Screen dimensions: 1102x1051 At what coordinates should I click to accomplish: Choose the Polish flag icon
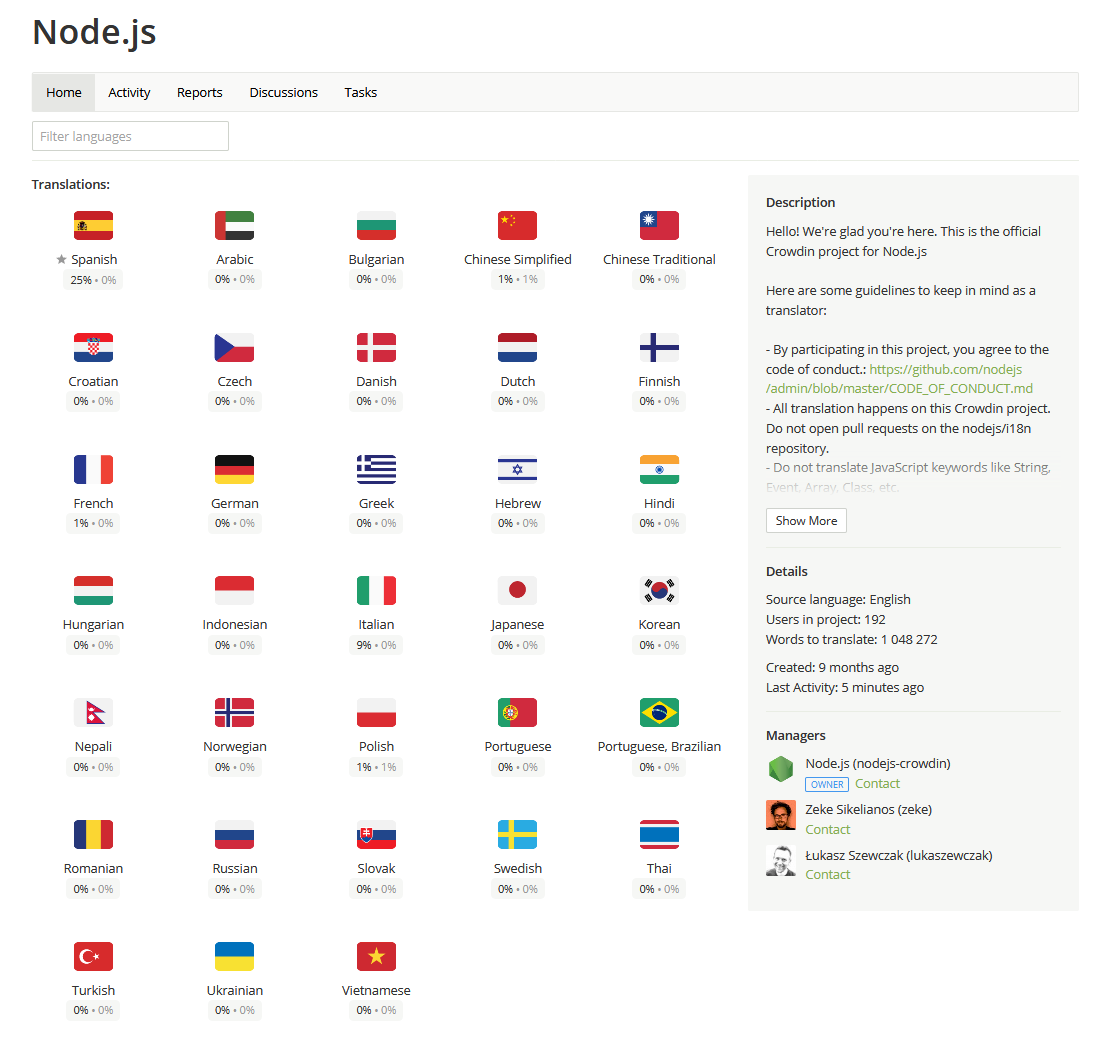coord(377,713)
